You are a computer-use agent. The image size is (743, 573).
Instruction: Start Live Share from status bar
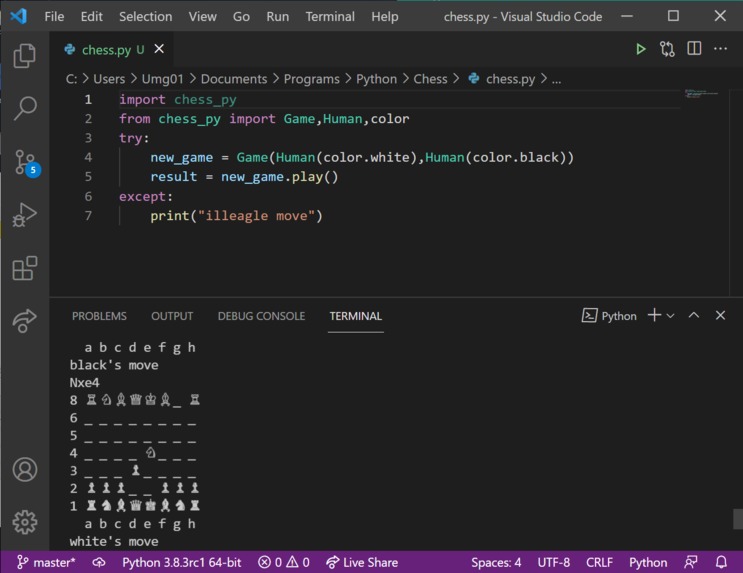pos(362,563)
